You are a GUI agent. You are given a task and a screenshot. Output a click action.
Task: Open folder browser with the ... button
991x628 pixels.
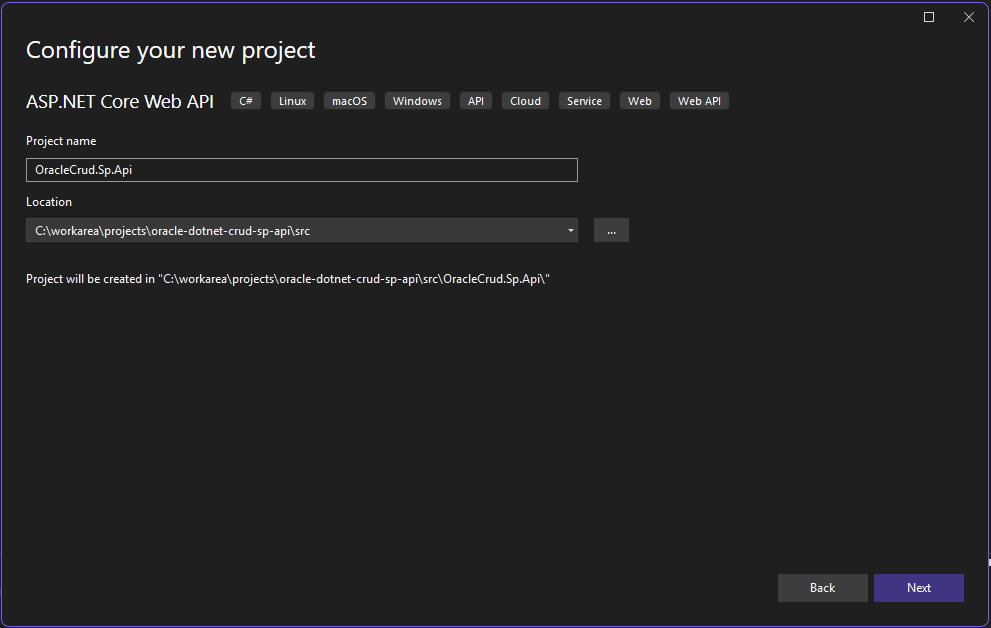611,230
